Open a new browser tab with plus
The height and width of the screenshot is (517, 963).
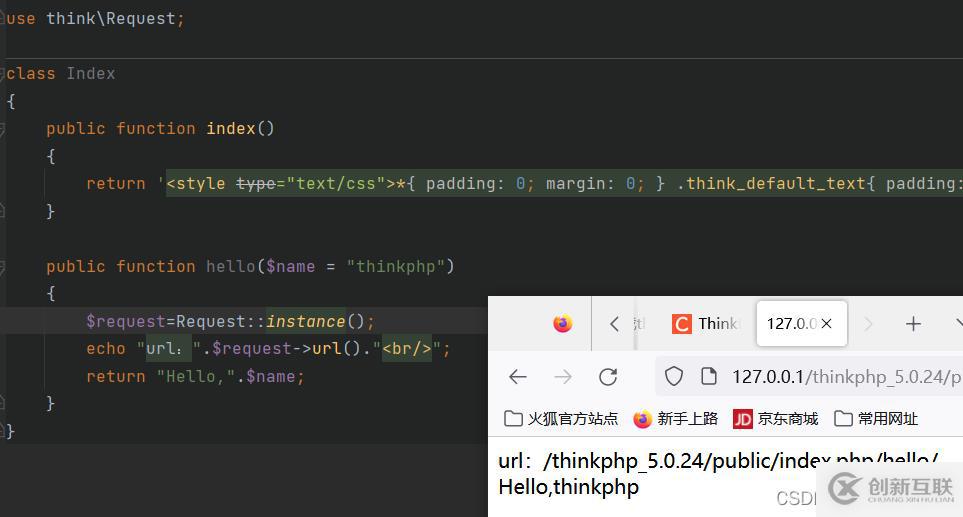[x=913, y=324]
